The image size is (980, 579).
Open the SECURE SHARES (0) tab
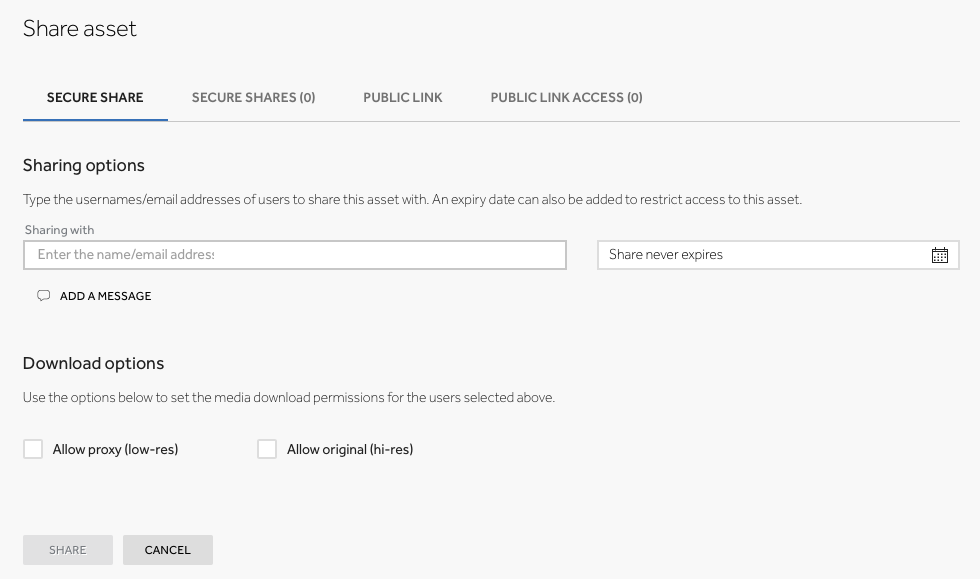(x=253, y=97)
